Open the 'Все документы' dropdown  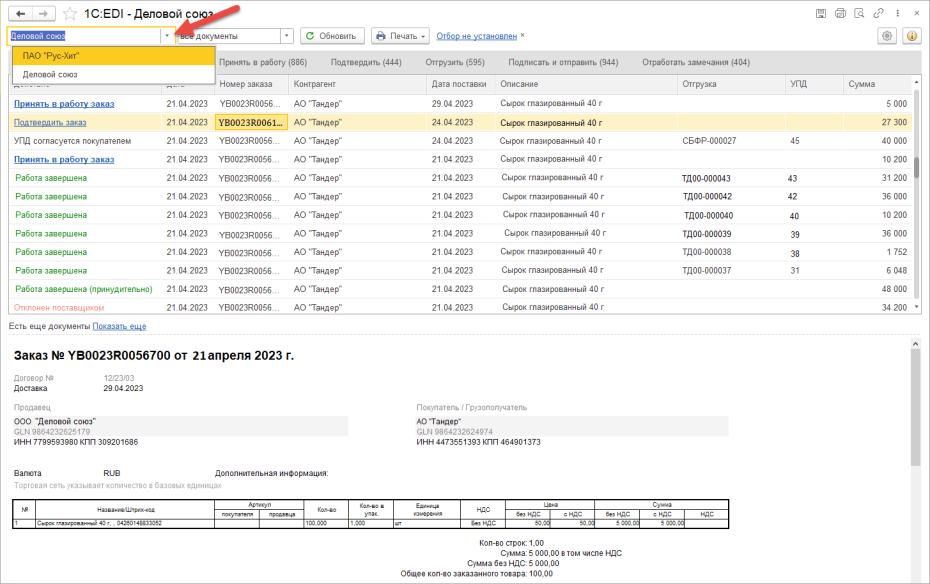pyautogui.click(x=286, y=36)
